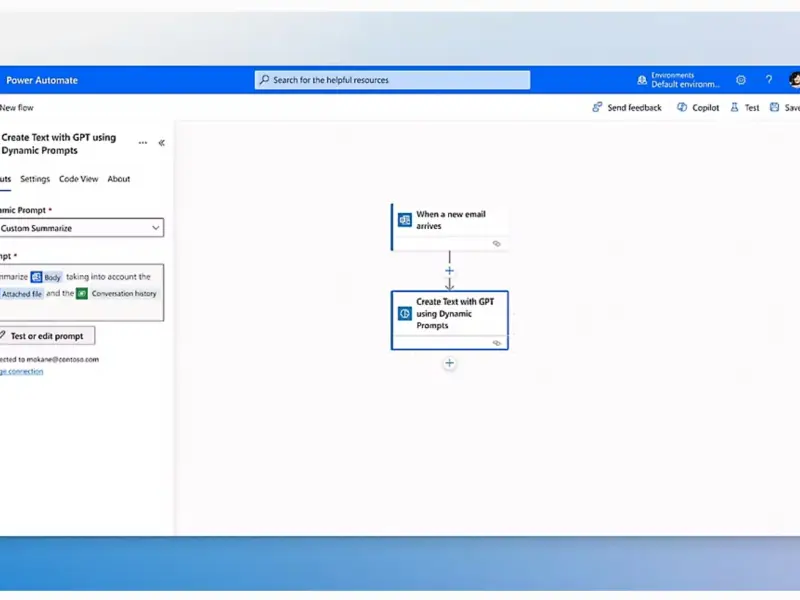The width and height of the screenshot is (800, 600).
Task: Click the Outlook icon on trigger card
Action: (405, 220)
